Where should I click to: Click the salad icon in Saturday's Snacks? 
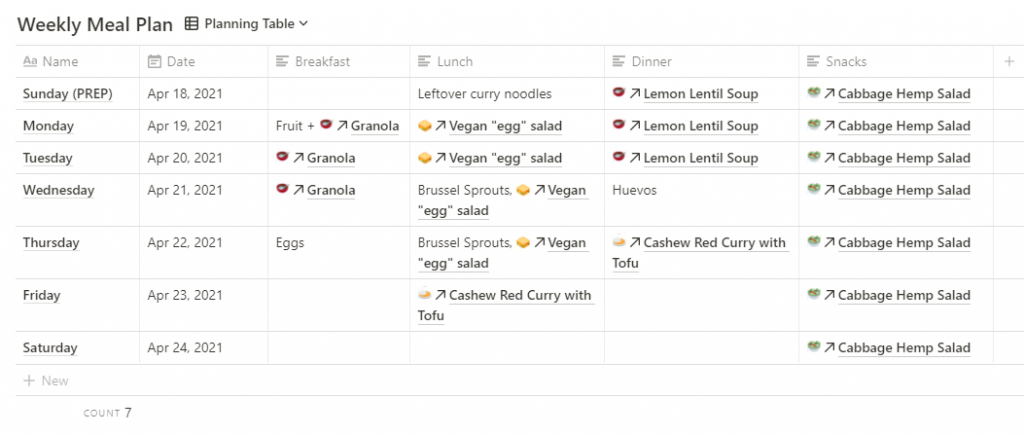(x=814, y=346)
